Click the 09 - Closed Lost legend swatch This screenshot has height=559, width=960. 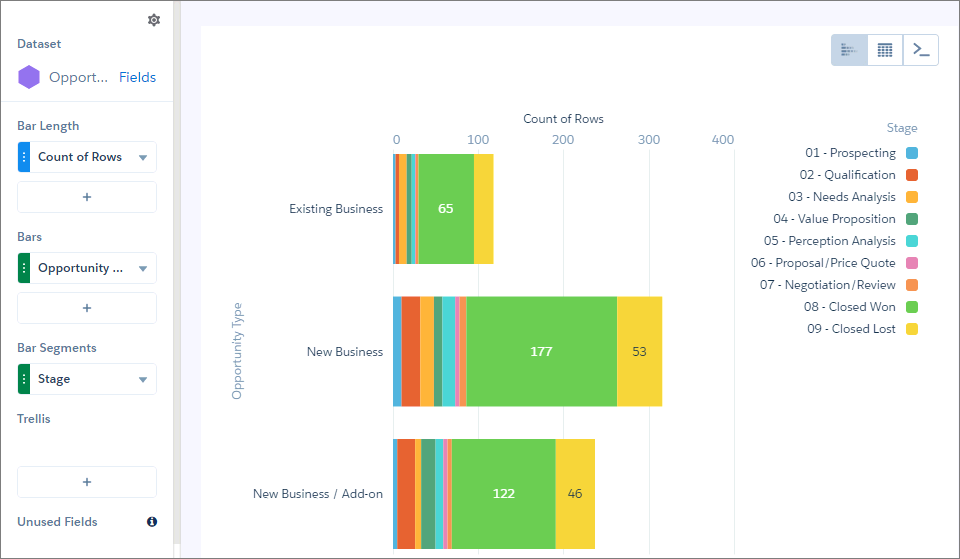coord(912,329)
